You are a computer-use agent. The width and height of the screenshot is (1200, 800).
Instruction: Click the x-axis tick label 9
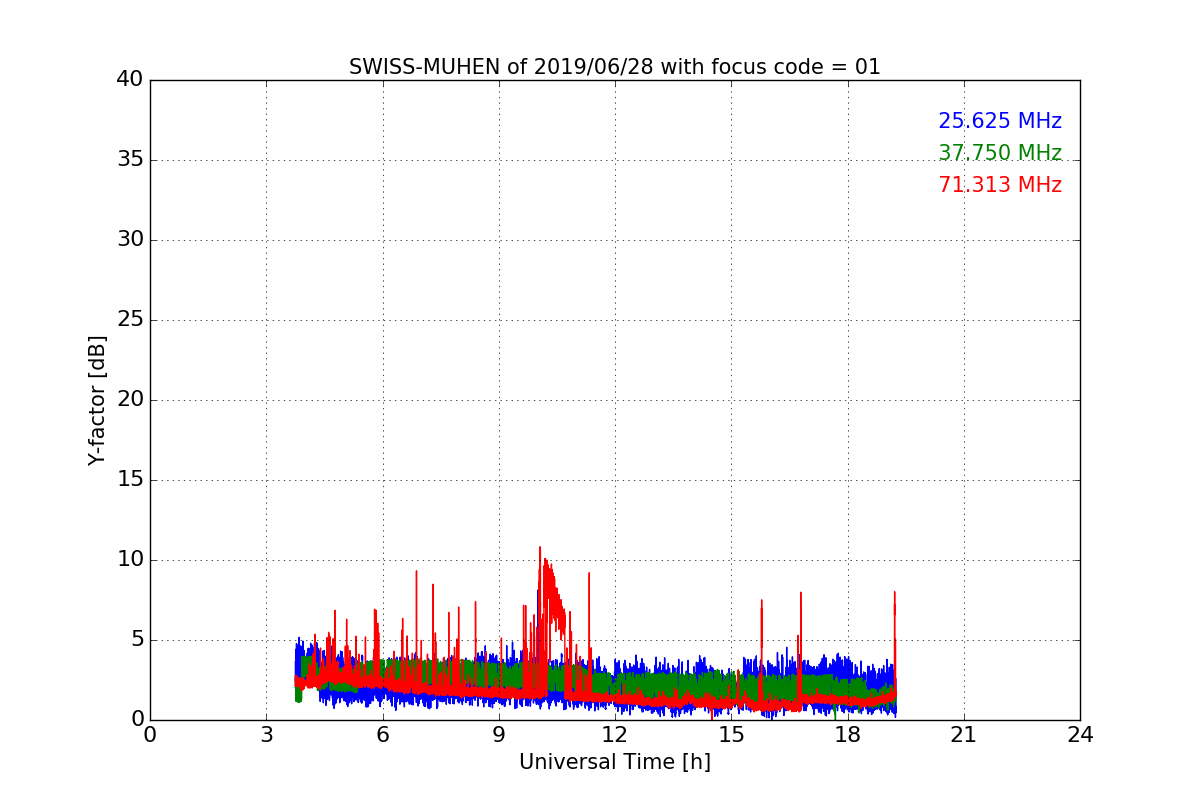pyautogui.click(x=498, y=735)
